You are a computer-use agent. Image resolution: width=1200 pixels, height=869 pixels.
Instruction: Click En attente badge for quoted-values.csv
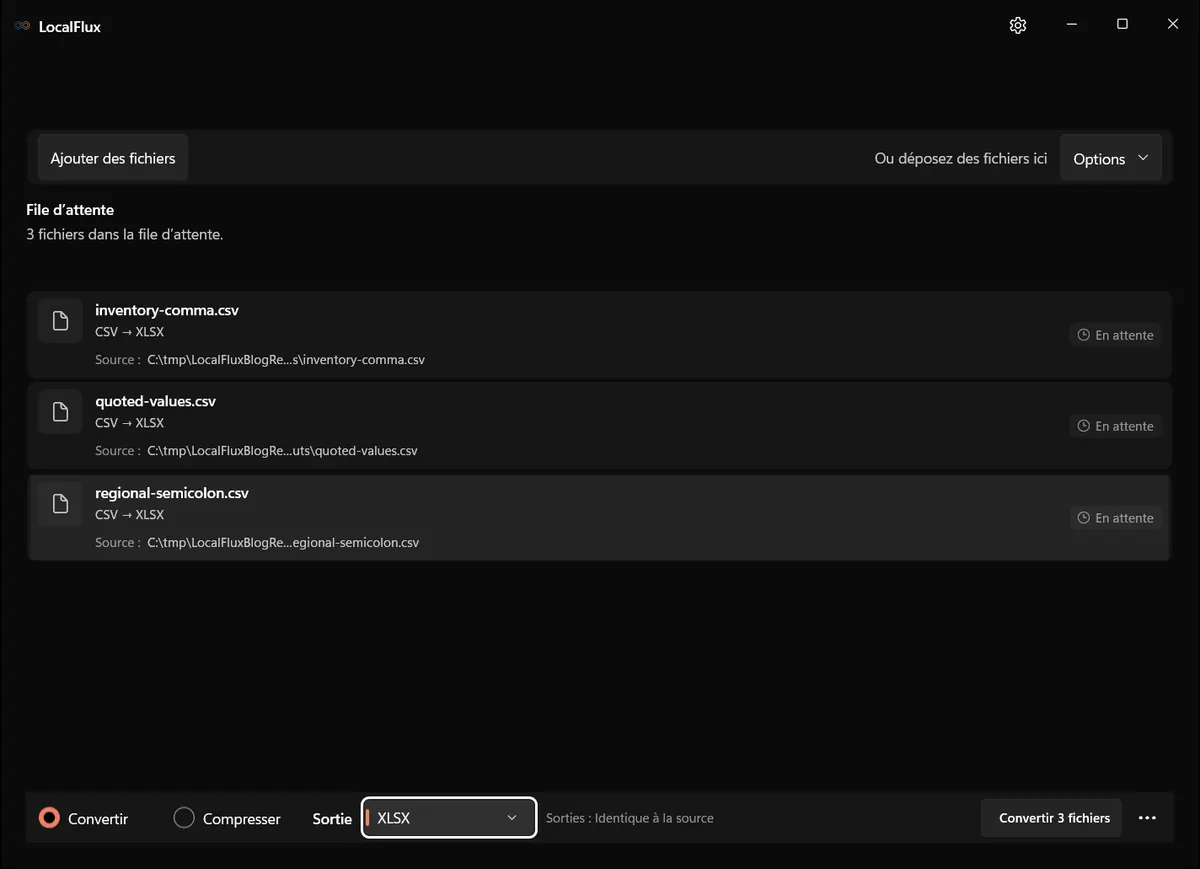click(1115, 426)
